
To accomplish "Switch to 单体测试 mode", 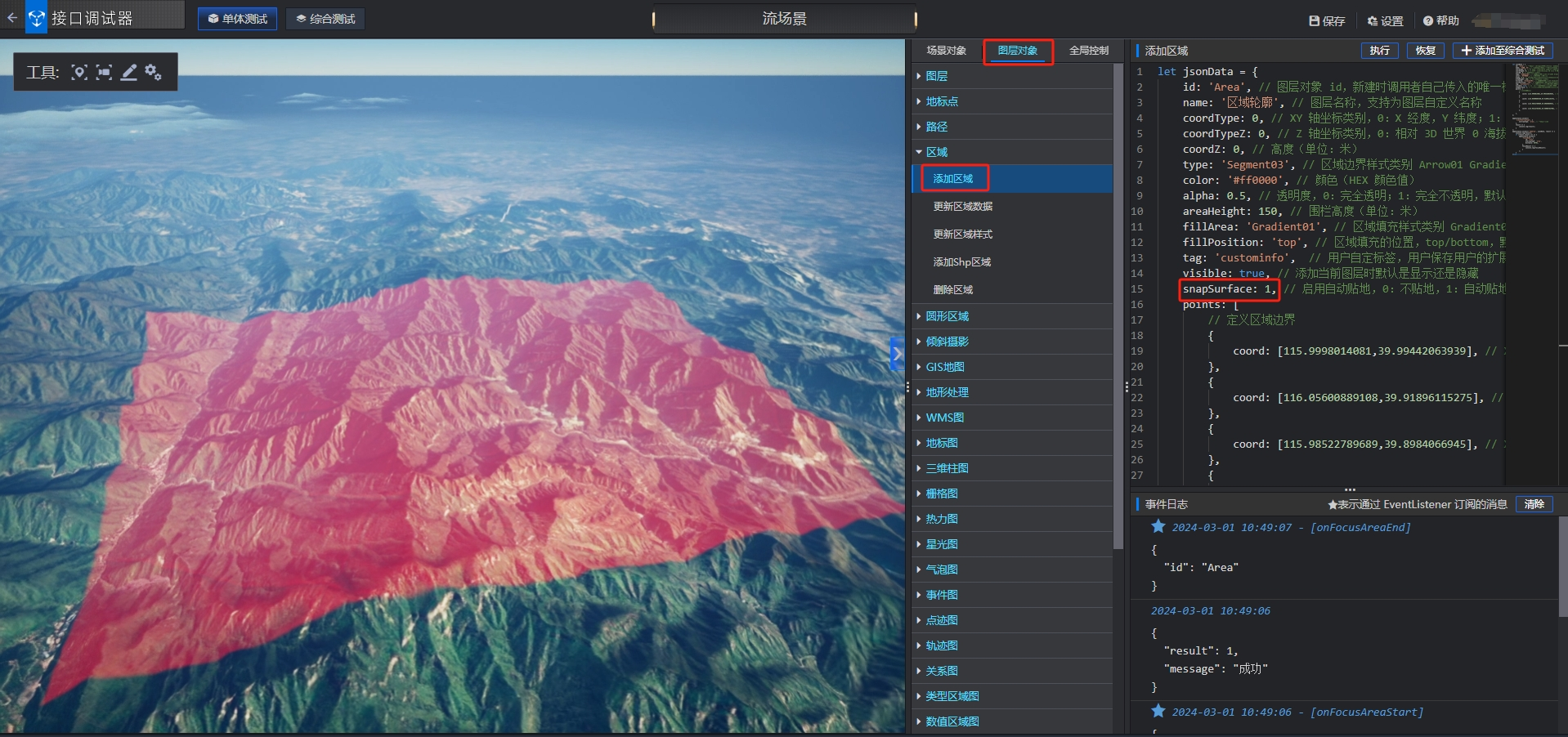I will [x=237, y=19].
